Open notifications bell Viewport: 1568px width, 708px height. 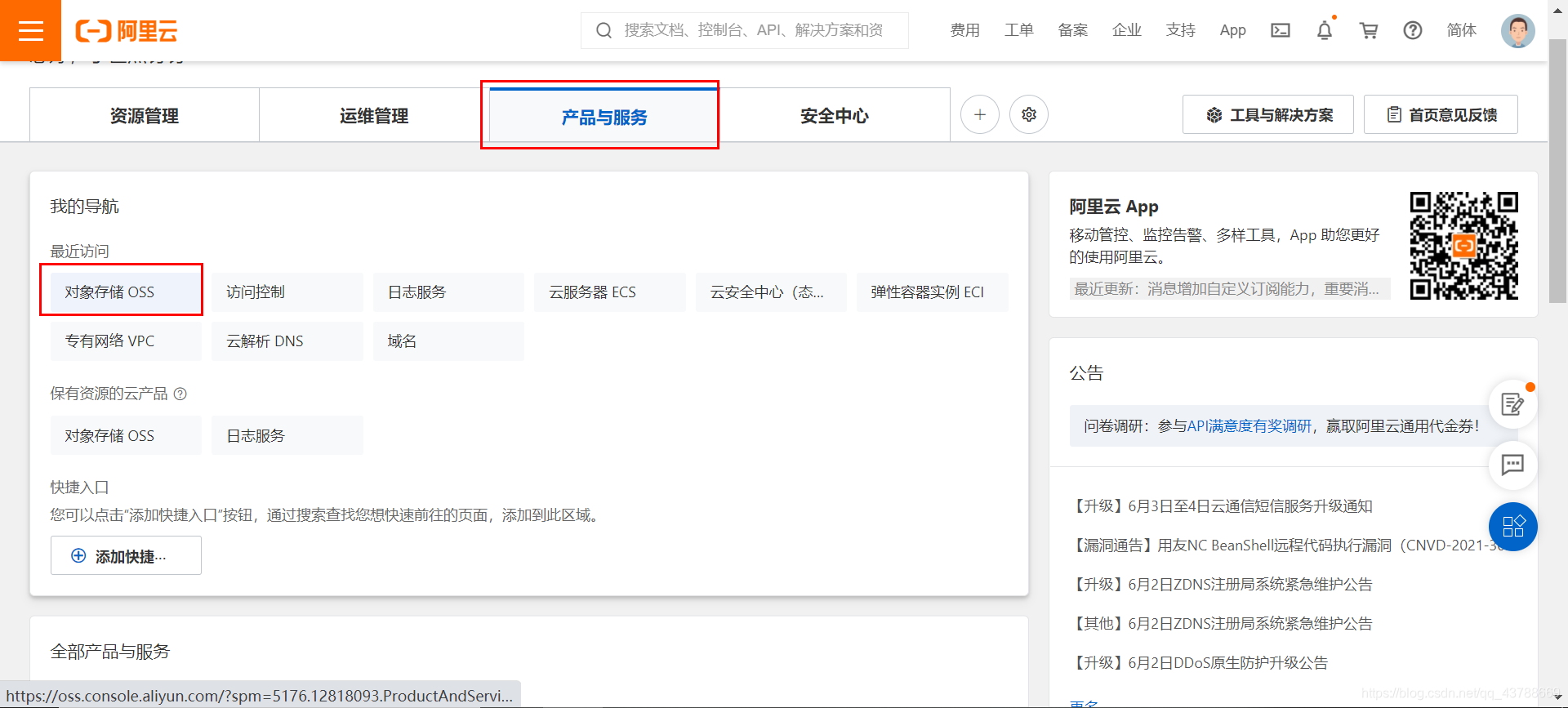point(1325,30)
